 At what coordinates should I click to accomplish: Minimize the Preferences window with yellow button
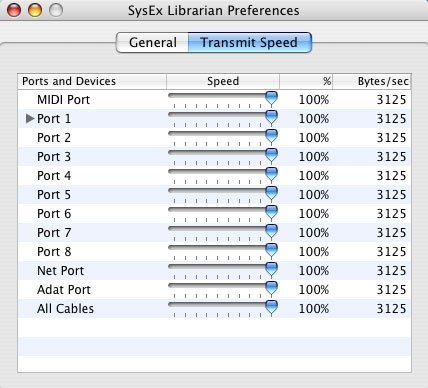pos(35,10)
